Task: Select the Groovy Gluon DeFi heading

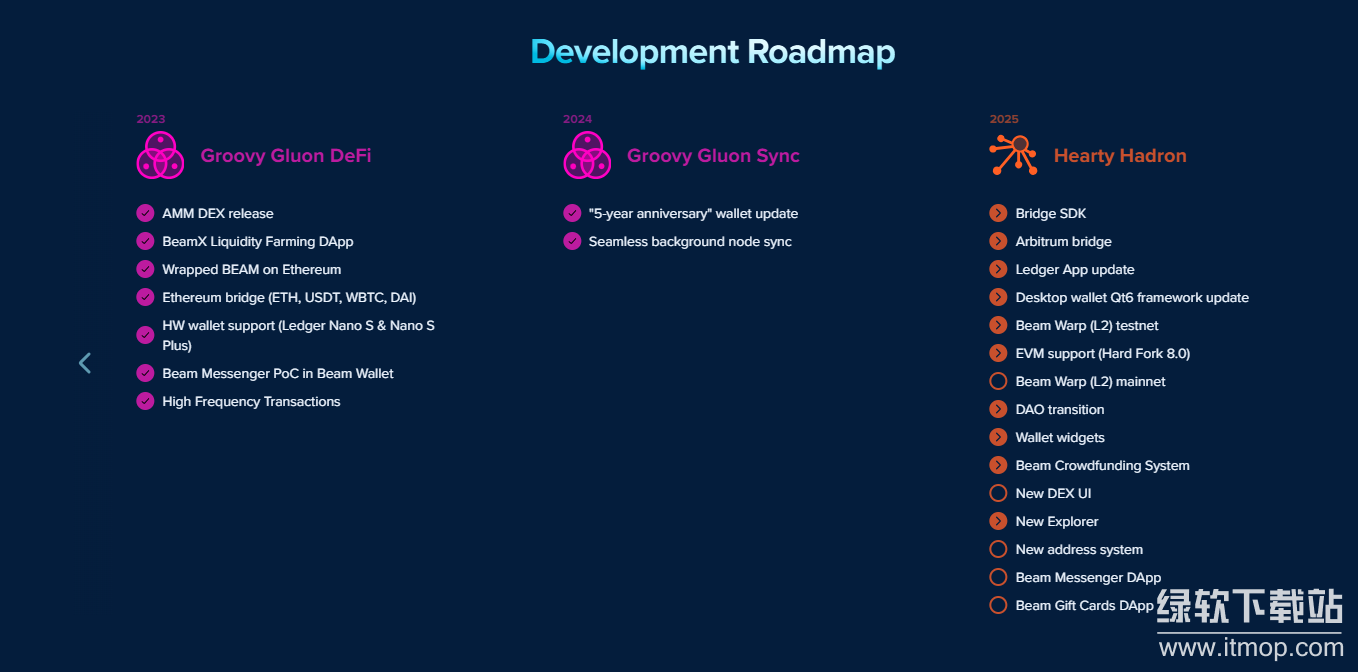Action: coord(286,156)
